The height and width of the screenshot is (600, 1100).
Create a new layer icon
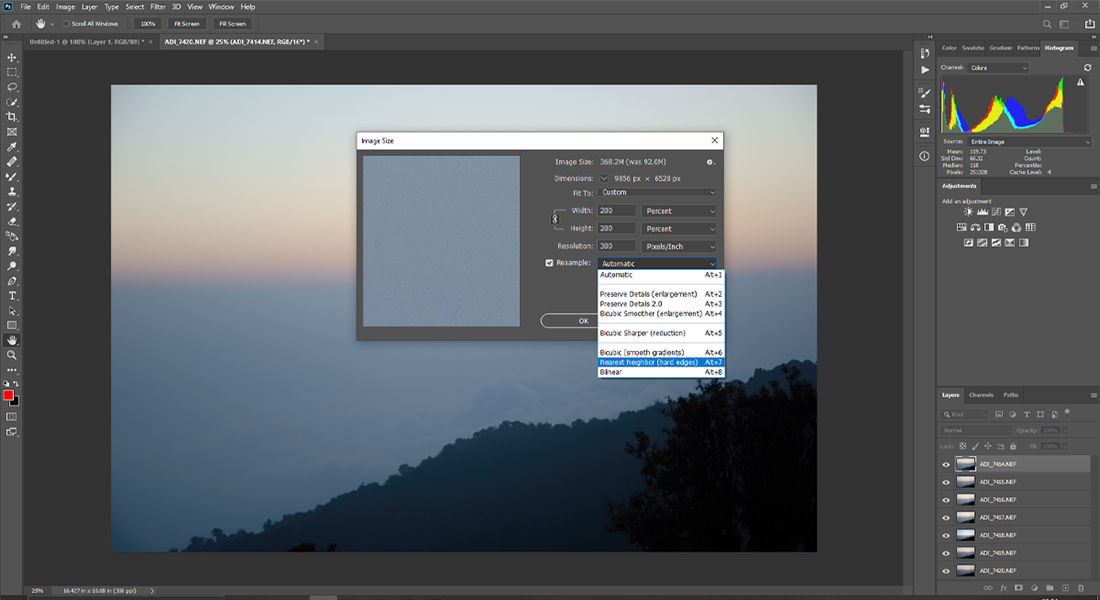pos(1065,587)
